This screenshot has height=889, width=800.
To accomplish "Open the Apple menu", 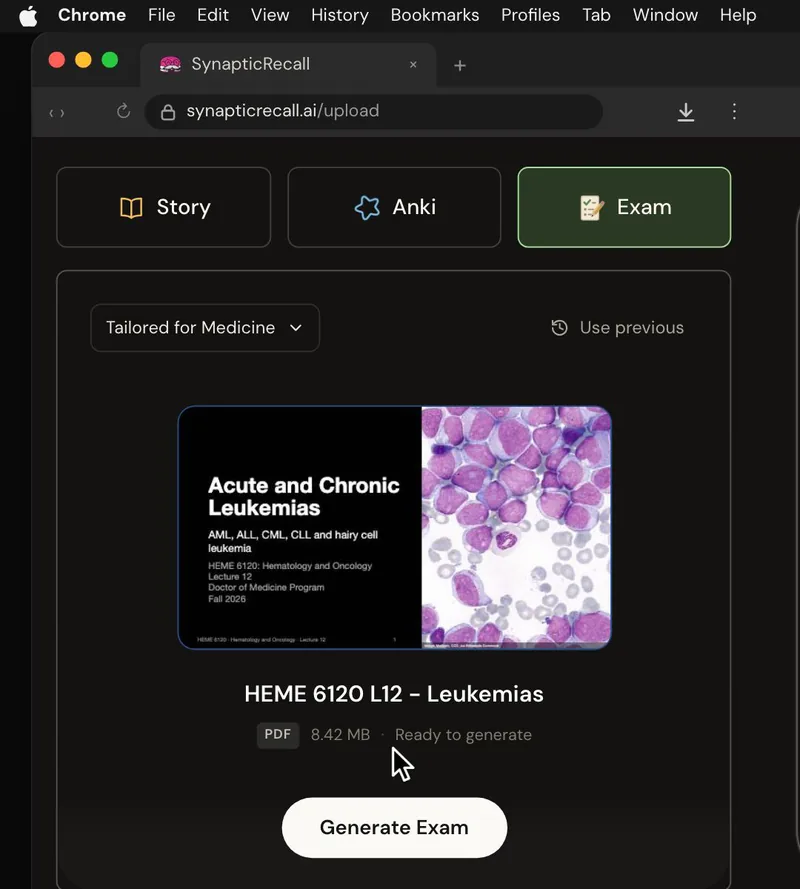I will click(28, 16).
